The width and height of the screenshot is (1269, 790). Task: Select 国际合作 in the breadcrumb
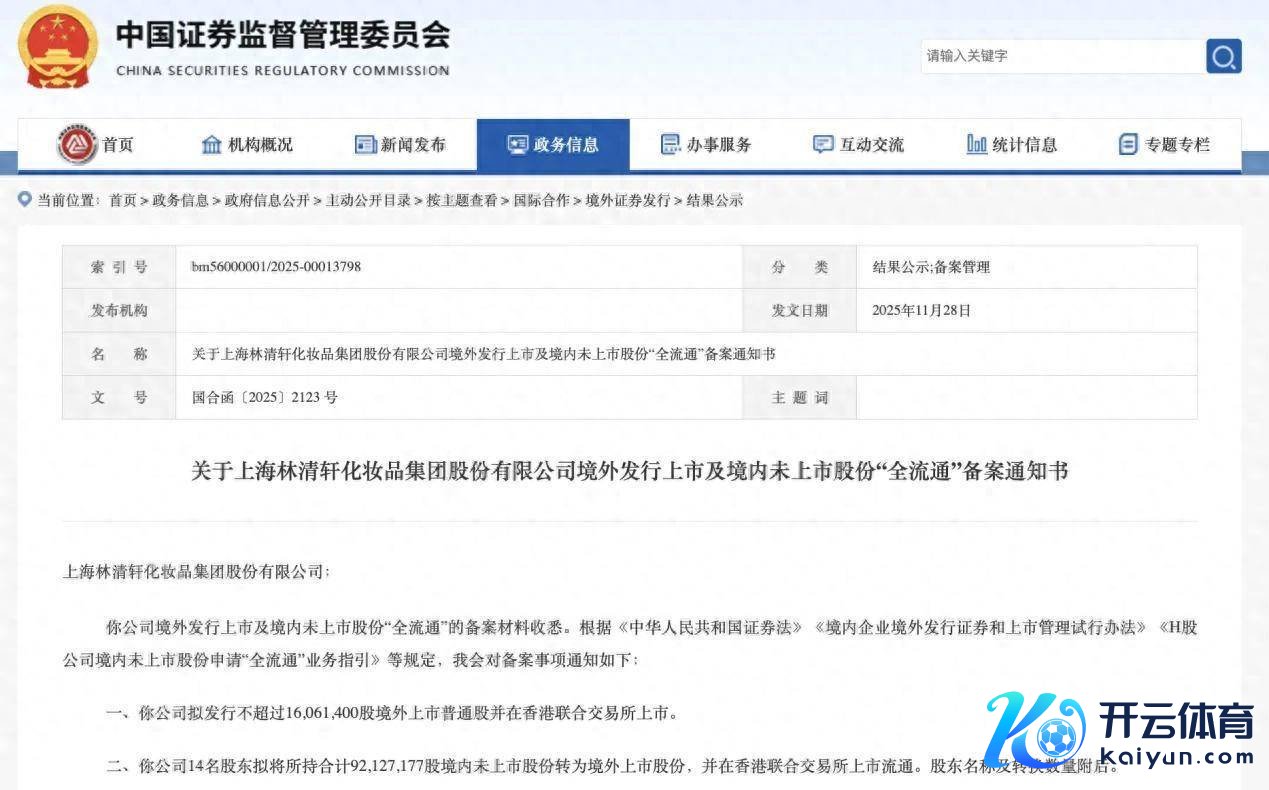coord(541,200)
